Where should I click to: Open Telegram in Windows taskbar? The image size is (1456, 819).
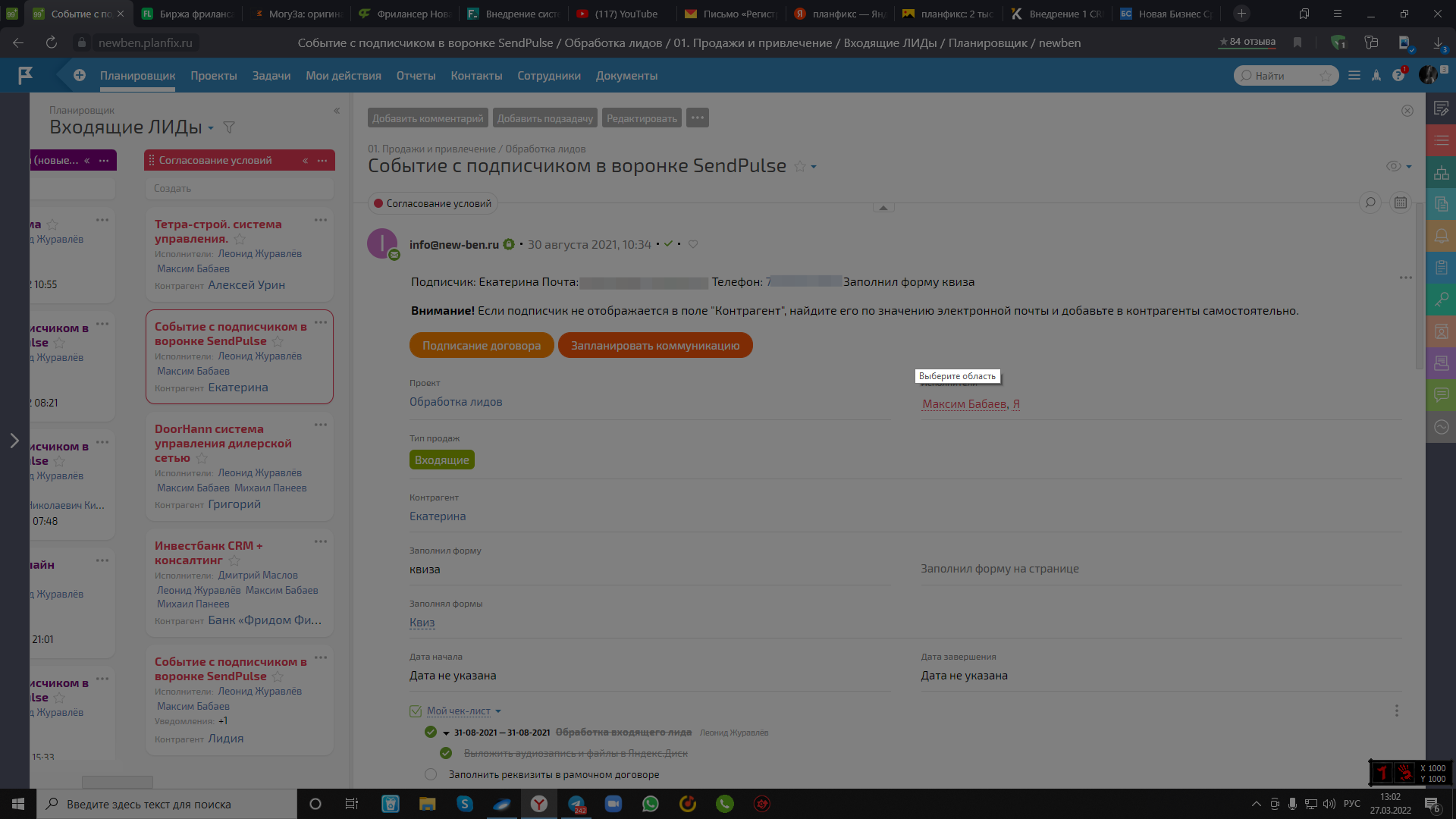pyautogui.click(x=576, y=804)
